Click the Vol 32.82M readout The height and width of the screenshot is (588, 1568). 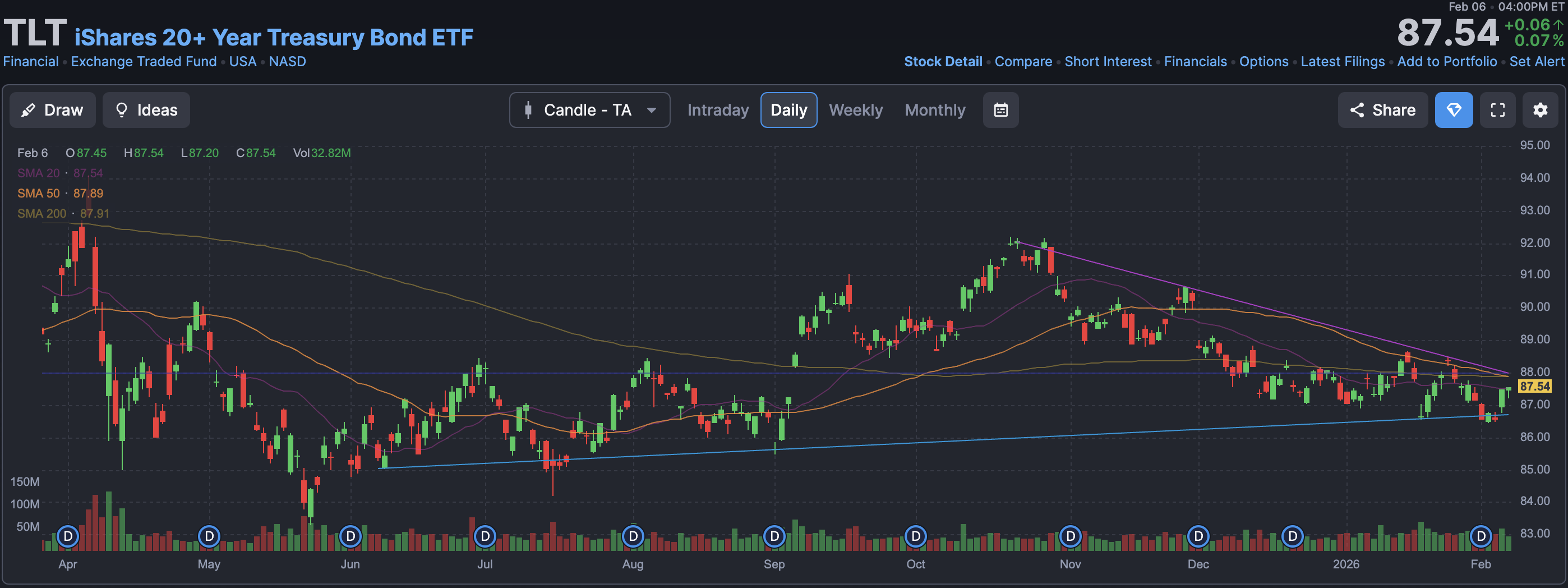pyautogui.click(x=321, y=153)
